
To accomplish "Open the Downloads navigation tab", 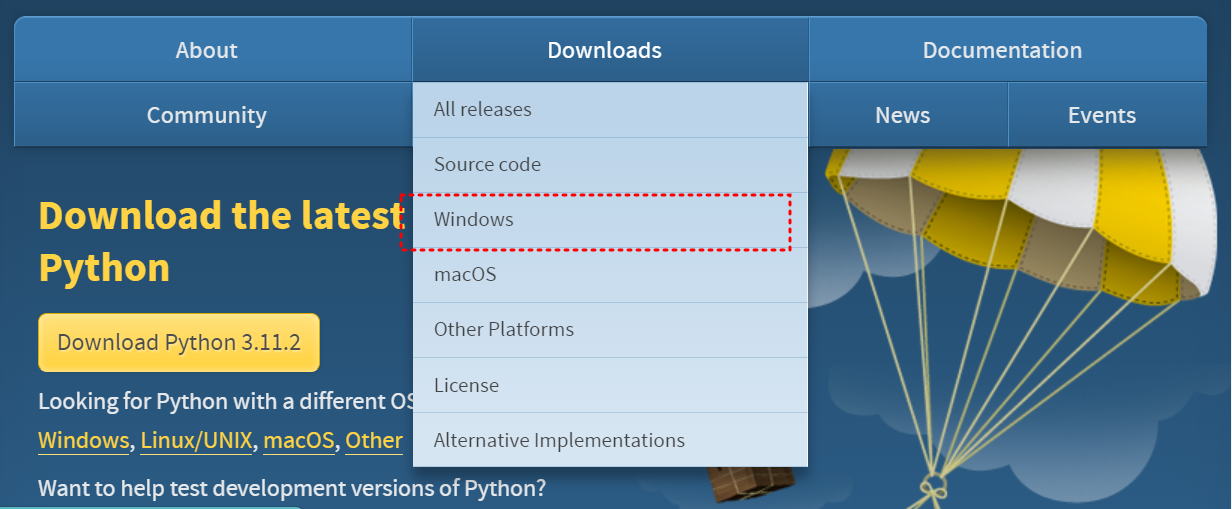I will 610,50.
